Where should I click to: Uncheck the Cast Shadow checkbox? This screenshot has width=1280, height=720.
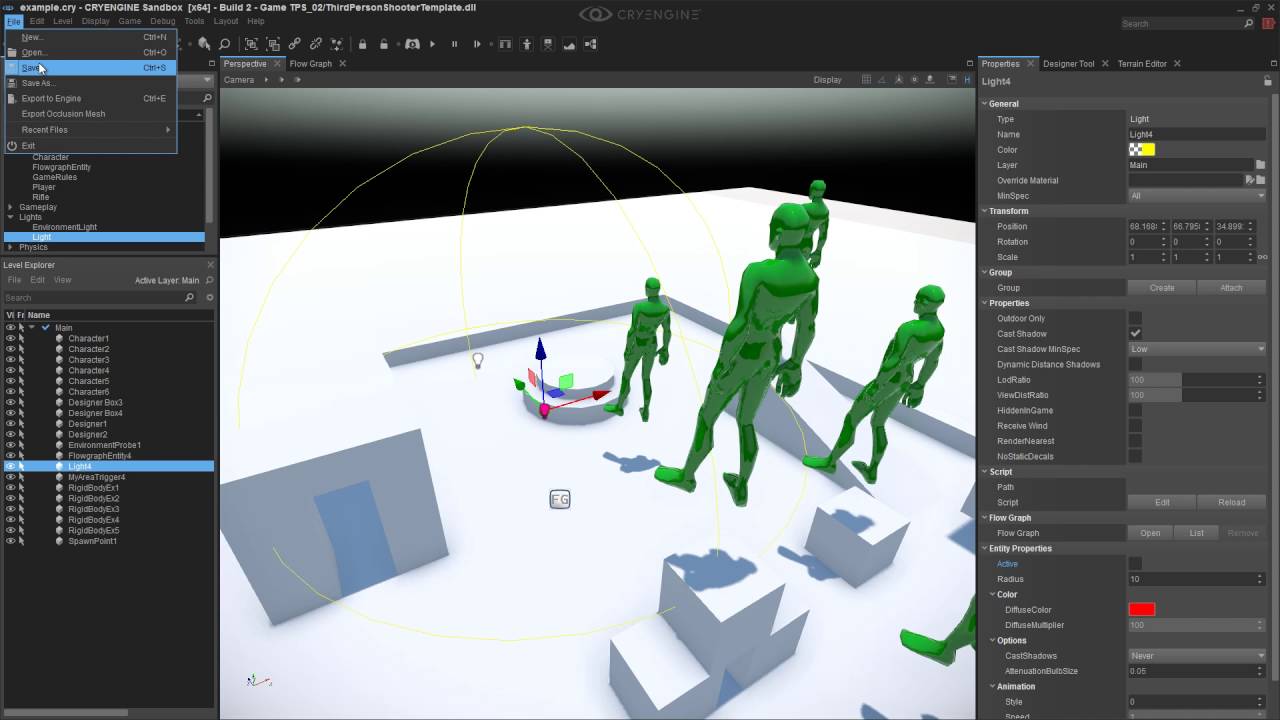tap(1135, 333)
